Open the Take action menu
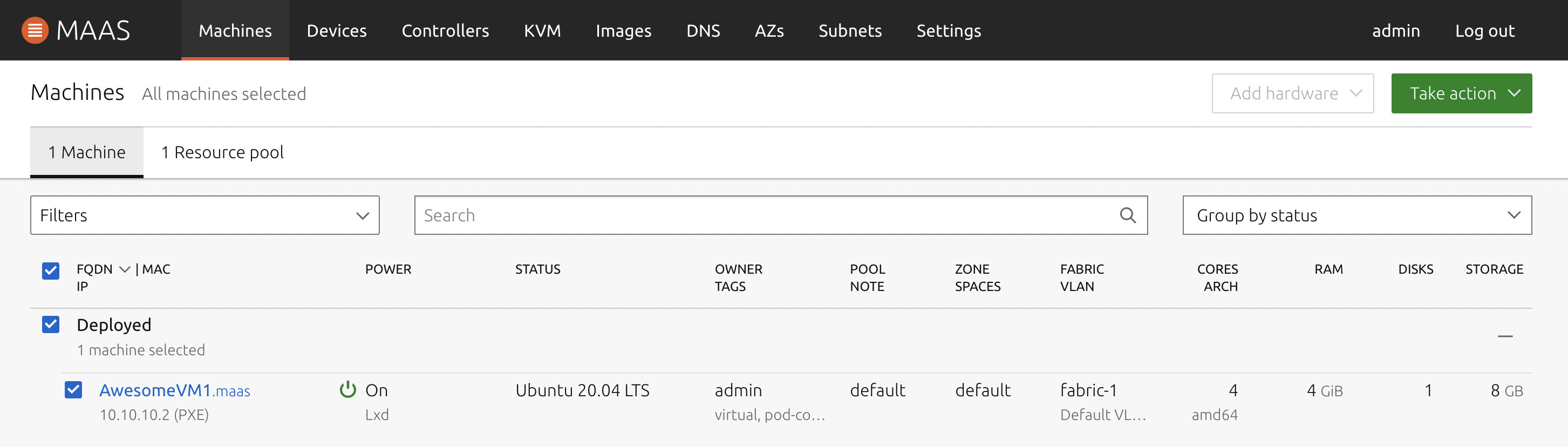This screenshot has width=1568, height=447. tap(1461, 93)
